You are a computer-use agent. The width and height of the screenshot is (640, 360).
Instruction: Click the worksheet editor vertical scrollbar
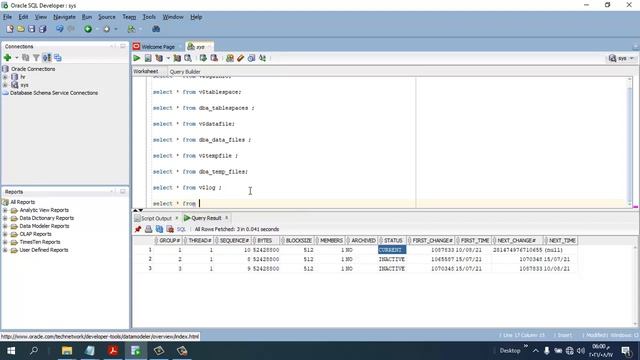pos(630,141)
